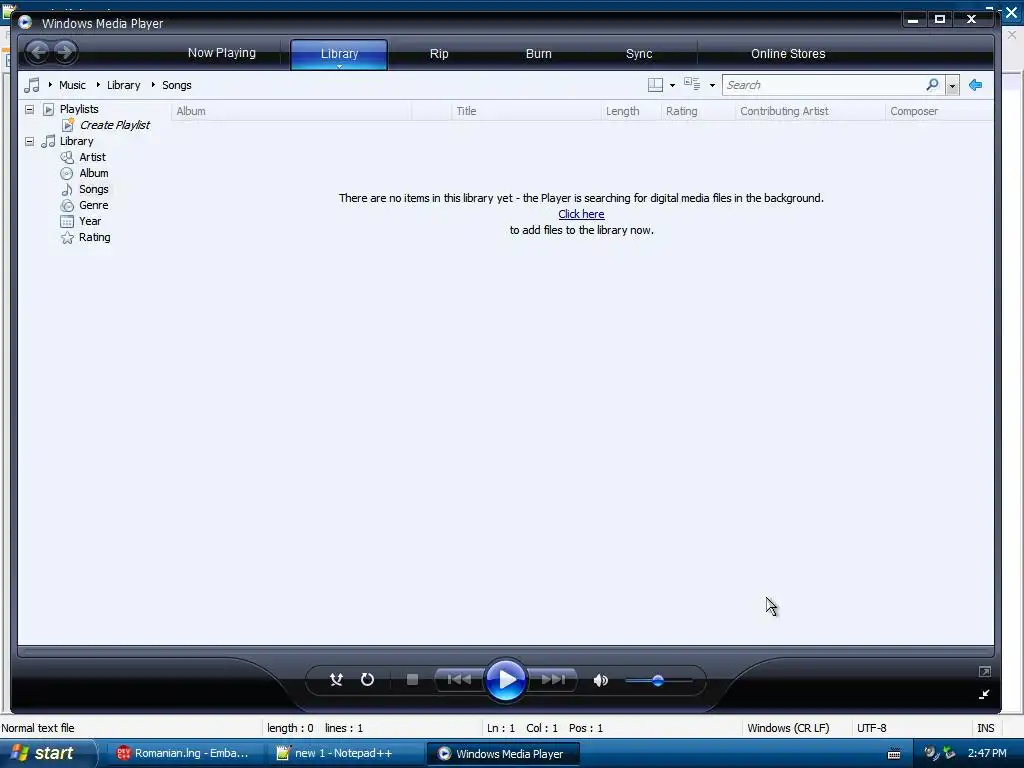Sort by the Length column header

click(x=630, y=111)
